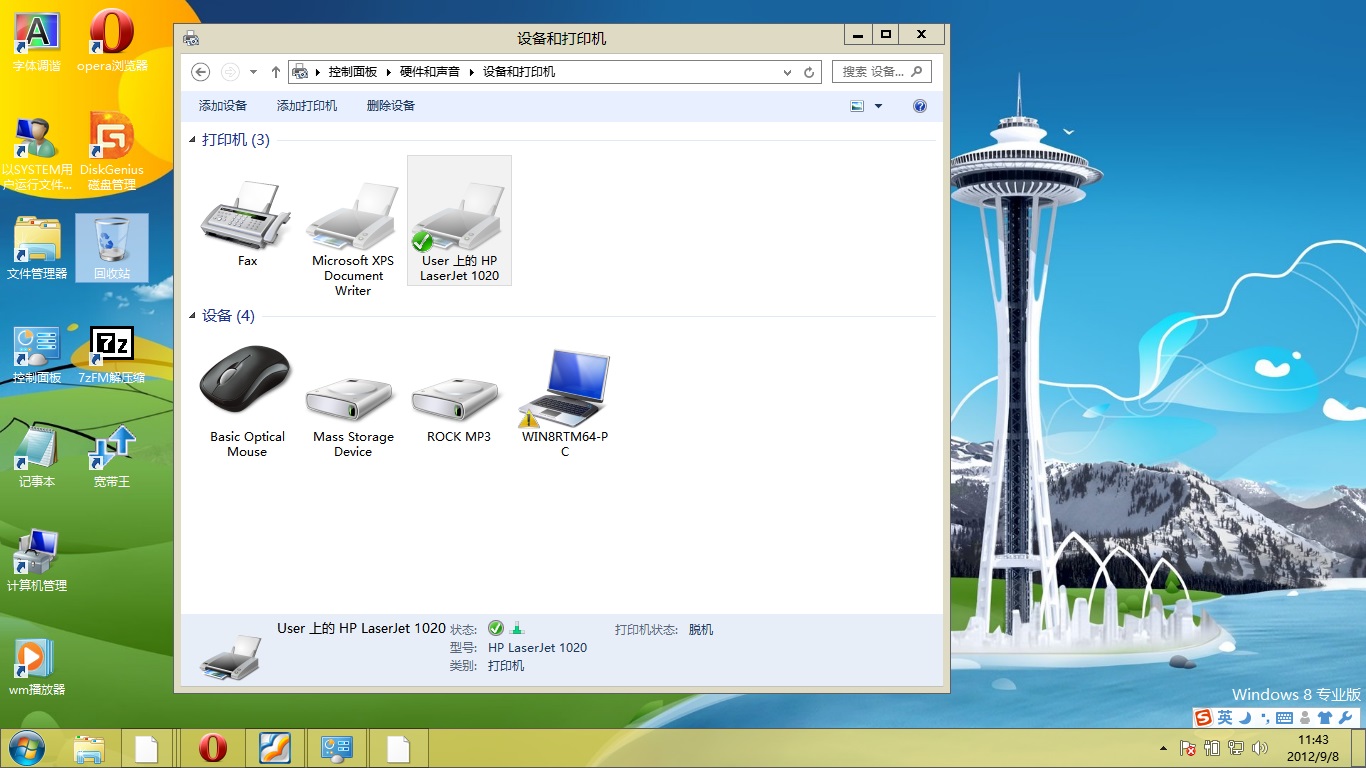Image resolution: width=1366 pixels, height=768 pixels.
Task: Open the 字体调谐 desktop shortcut
Action: click(x=37, y=41)
